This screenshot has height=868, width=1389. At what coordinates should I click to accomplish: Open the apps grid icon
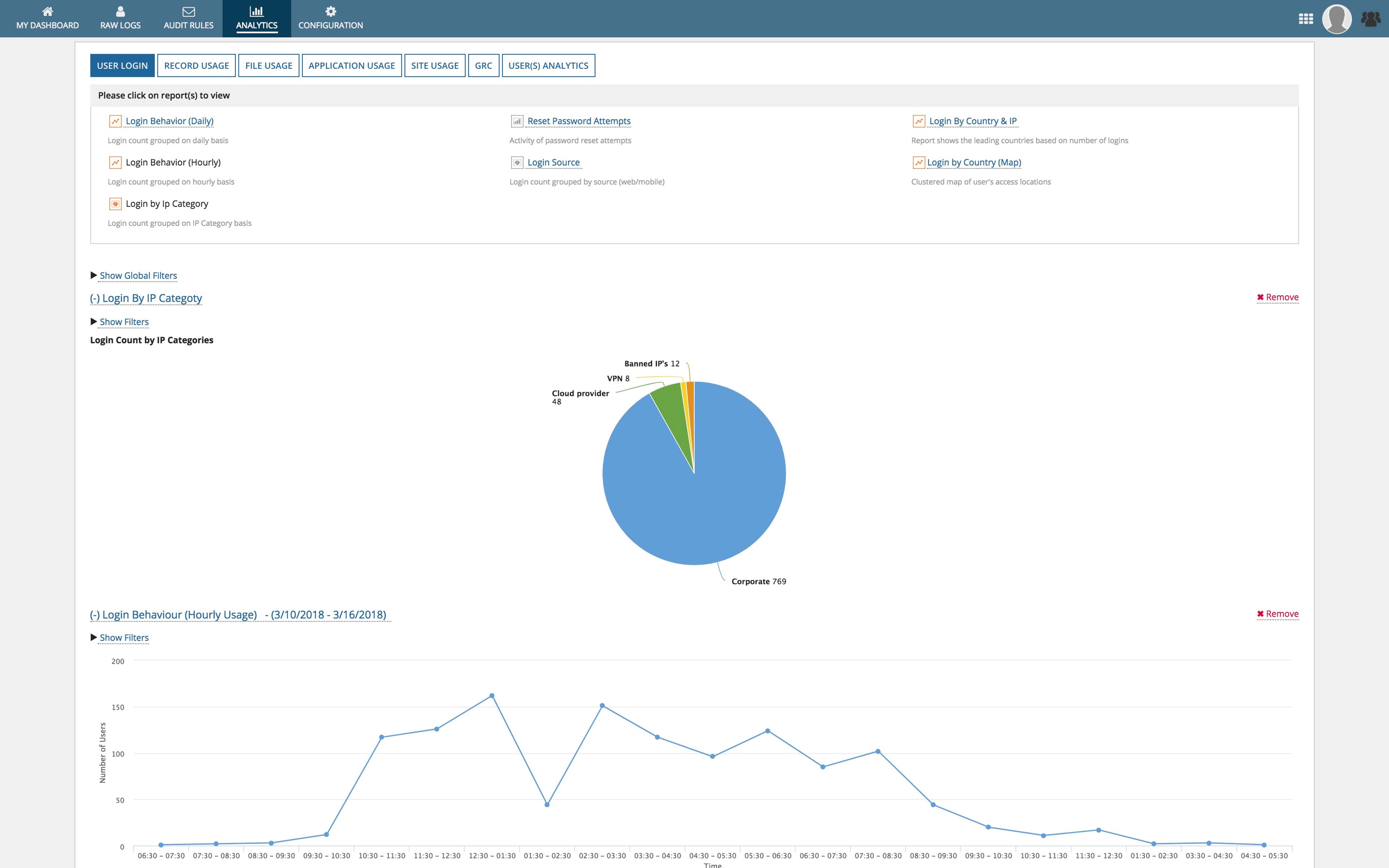1306,19
